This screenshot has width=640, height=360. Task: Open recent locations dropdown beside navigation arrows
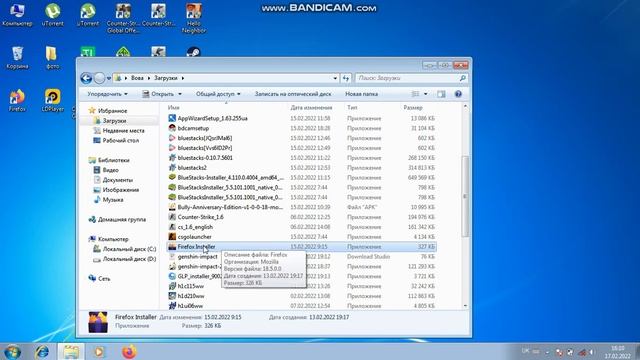point(109,78)
